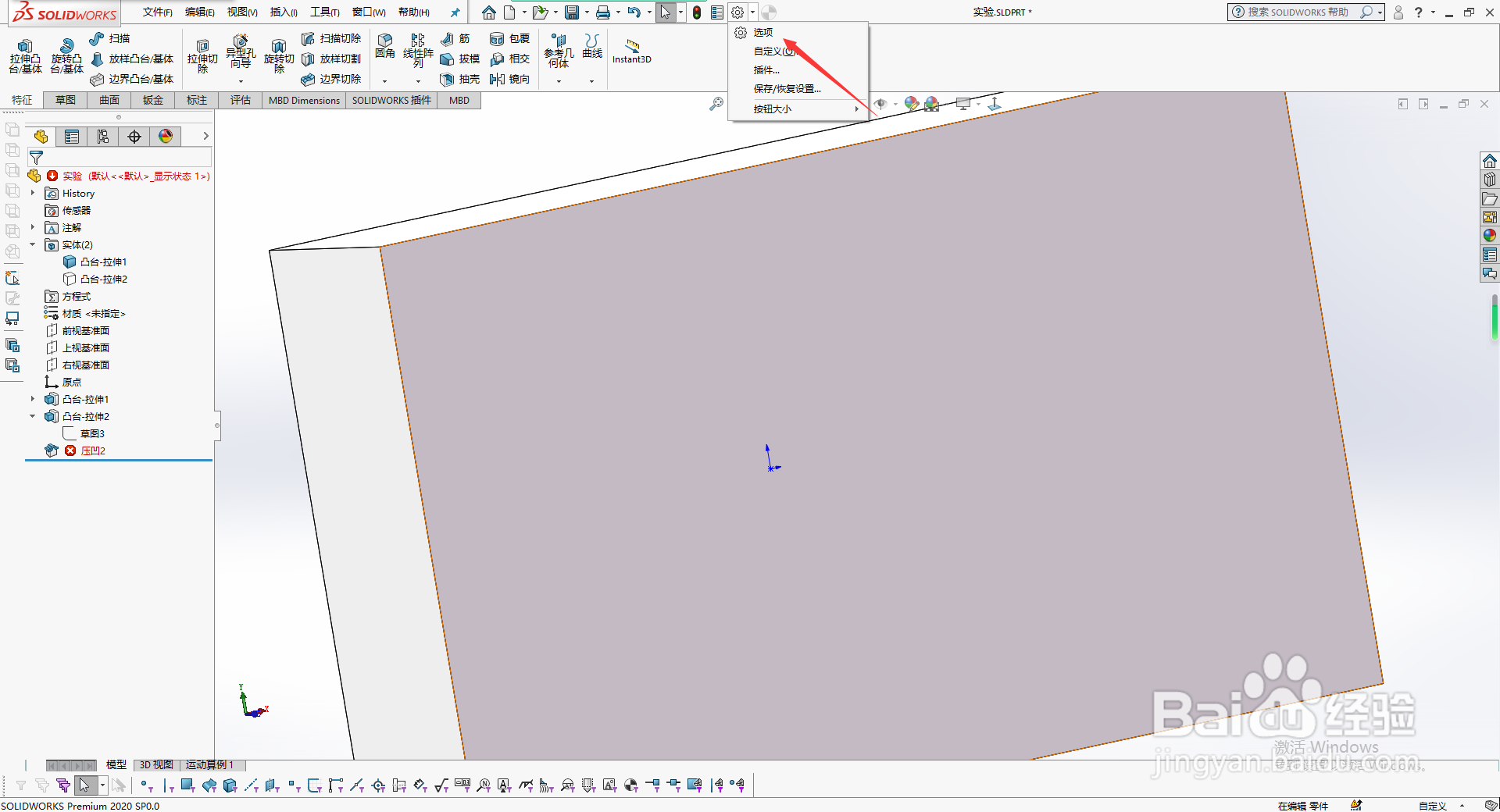Open the display style dropdown

[x=979, y=105]
